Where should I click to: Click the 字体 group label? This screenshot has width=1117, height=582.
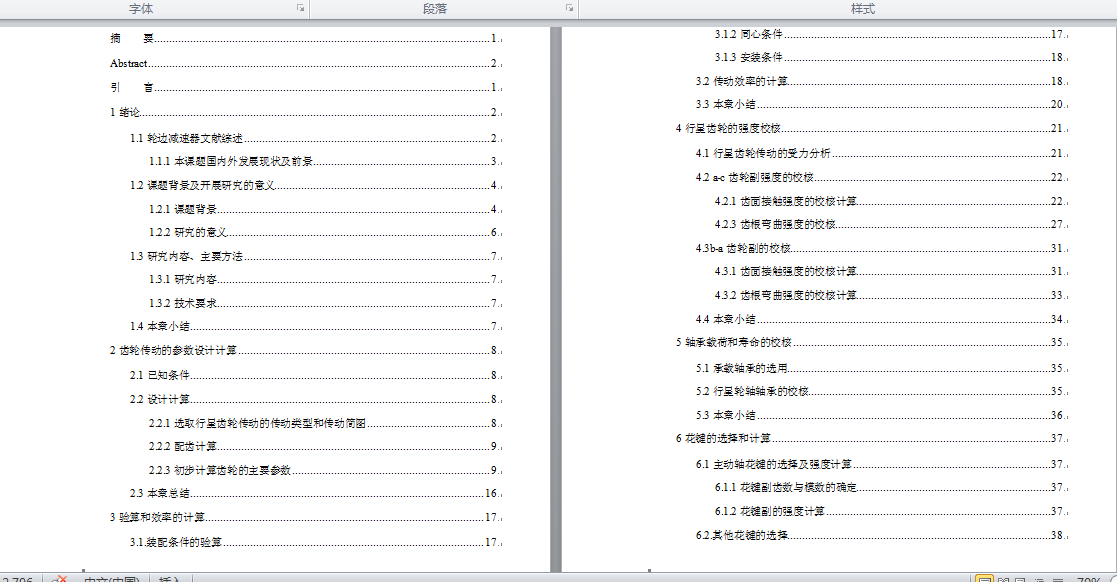point(141,9)
